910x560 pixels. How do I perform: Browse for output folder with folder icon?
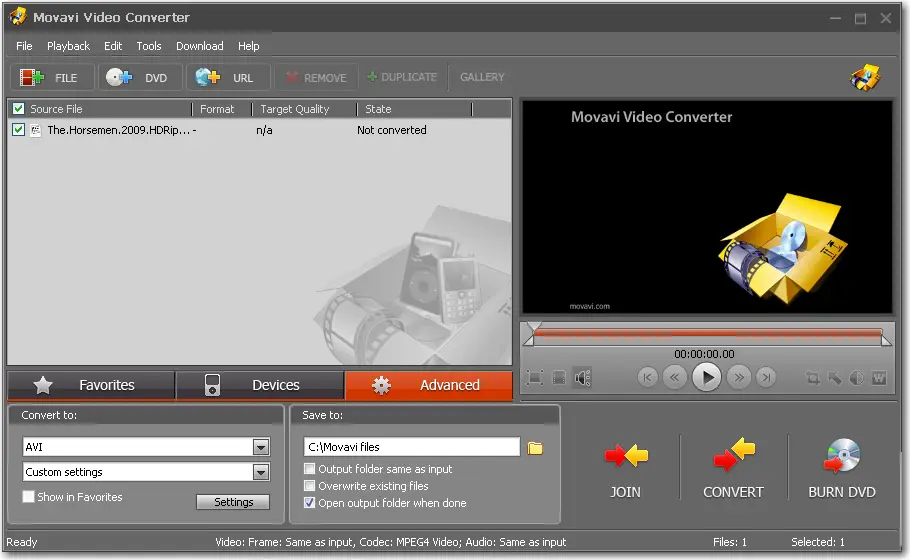click(535, 448)
